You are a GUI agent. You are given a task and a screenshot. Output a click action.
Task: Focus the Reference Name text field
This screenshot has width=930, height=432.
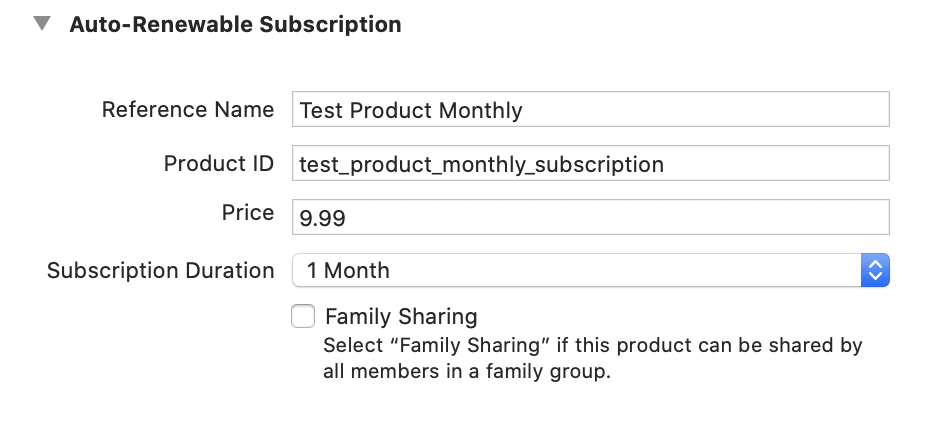(x=591, y=109)
